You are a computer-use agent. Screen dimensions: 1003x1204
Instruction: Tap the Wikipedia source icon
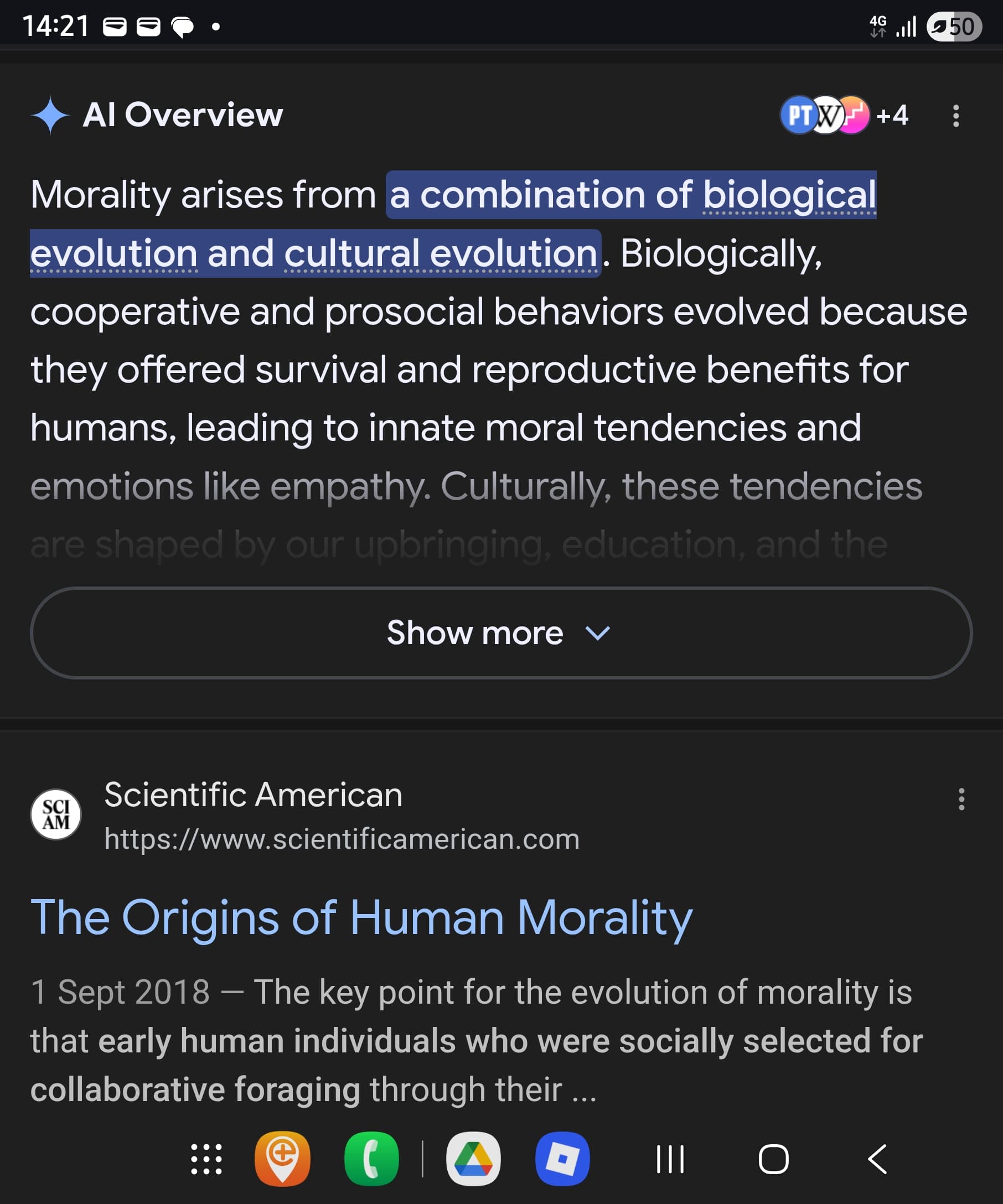tap(826, 115)
